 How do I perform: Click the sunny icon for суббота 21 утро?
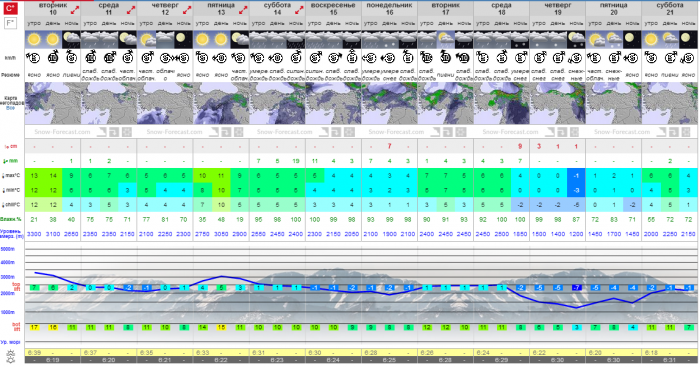(651, 40)
